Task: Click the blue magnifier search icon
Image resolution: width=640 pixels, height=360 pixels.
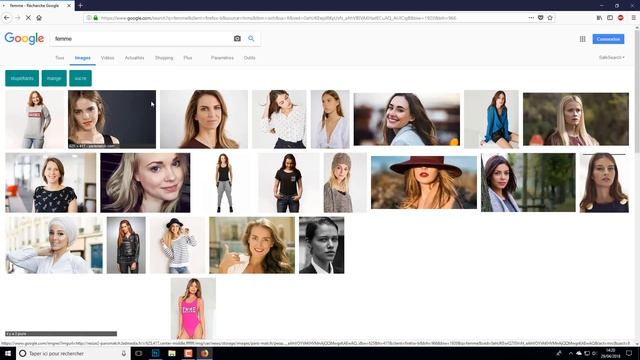Action: click(x=251, y=38)
